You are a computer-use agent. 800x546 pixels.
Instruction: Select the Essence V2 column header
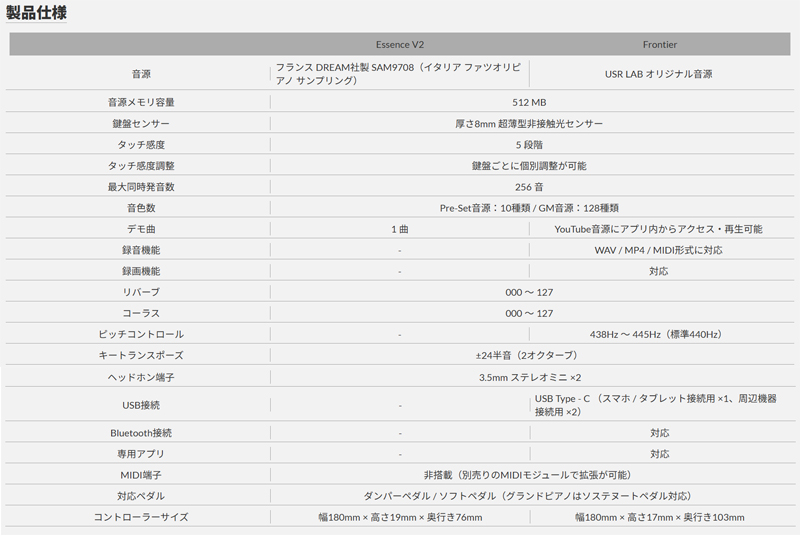tap(399, 45)
